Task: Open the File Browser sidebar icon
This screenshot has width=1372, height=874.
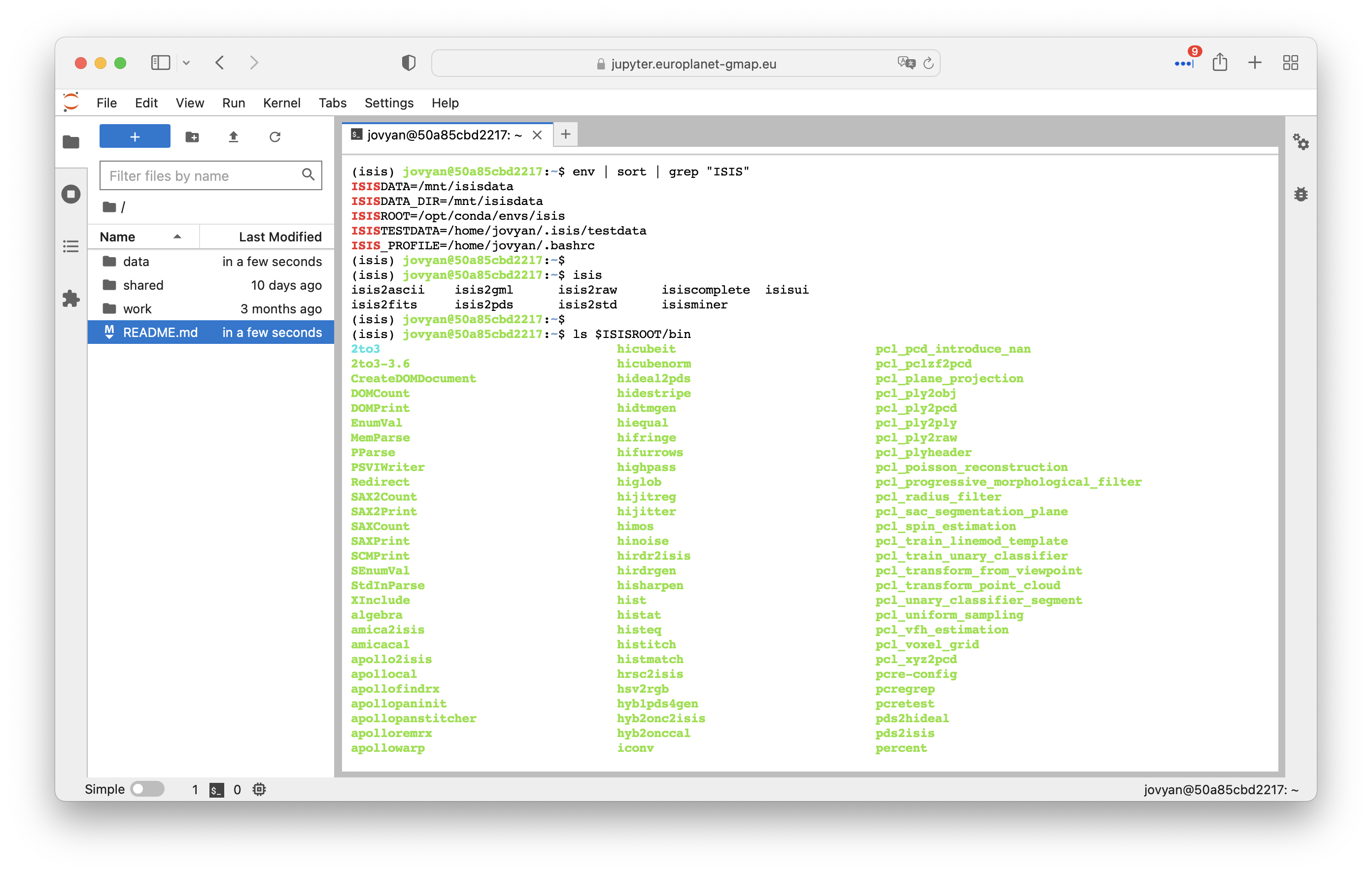Action: [x=70, y=141]
